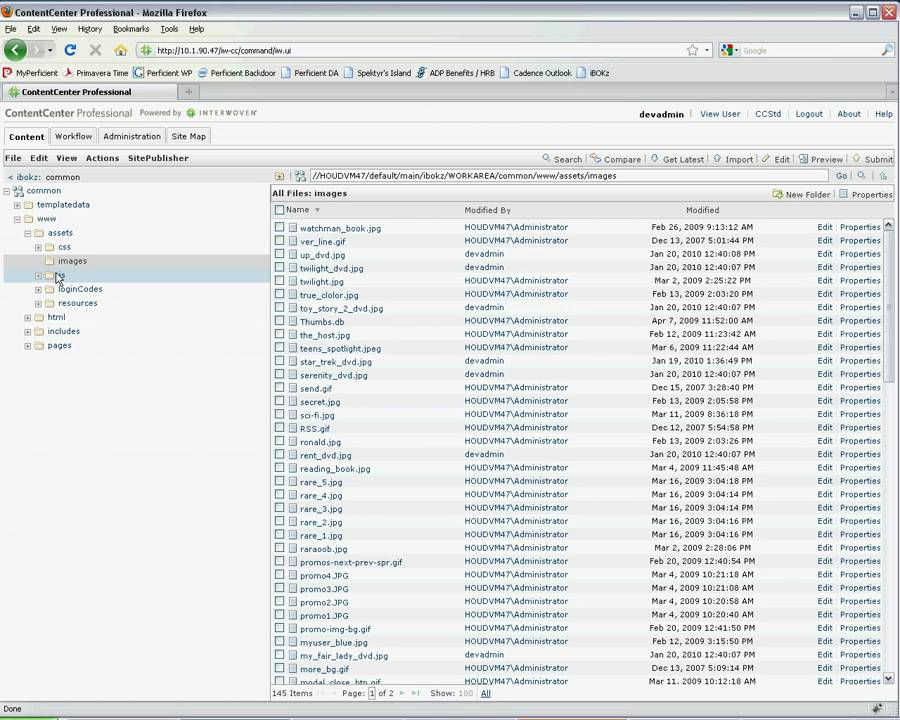
Task: Open the ADP Benefits / HRB bookmark
Action: click(455, 73)
